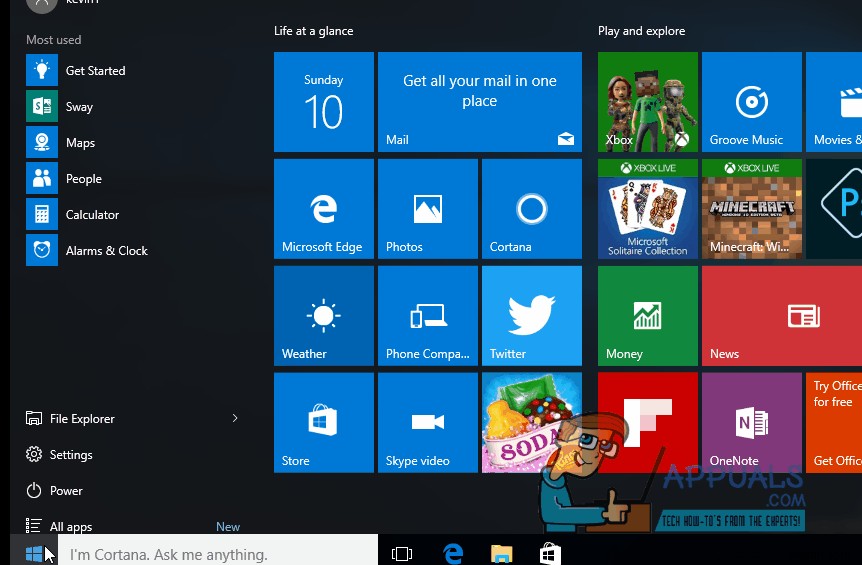
Task: Expand File Explorer jump list arrow
Action: point(235,418)
